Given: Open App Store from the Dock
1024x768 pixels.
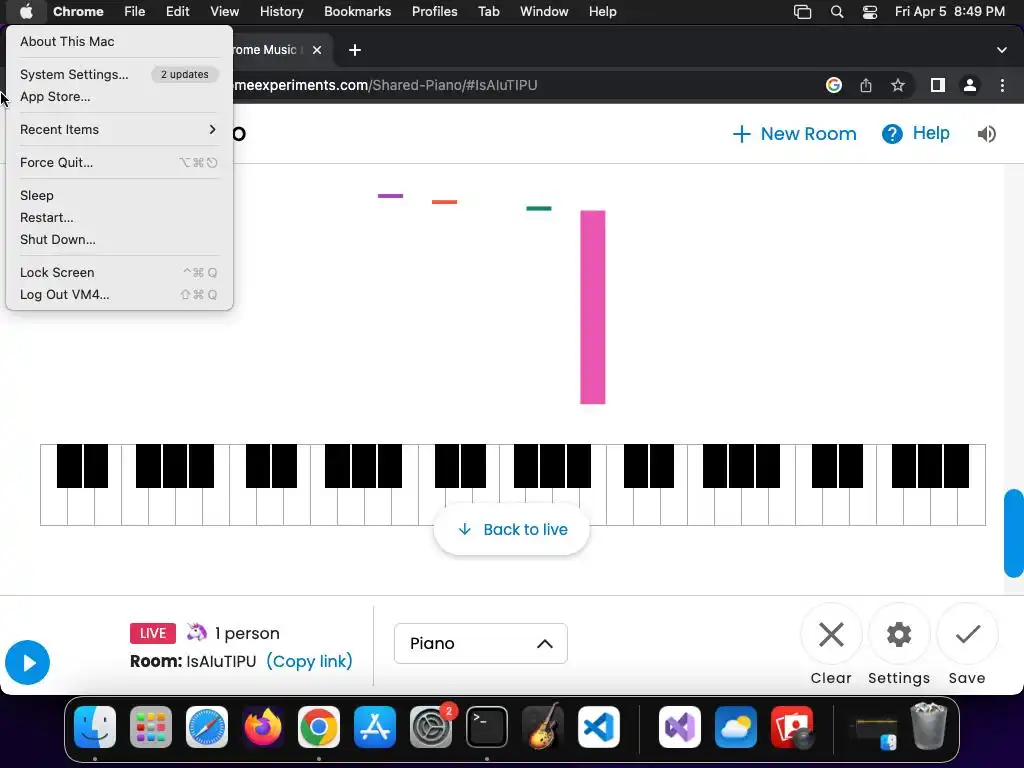Looking at the screenshot, I should pos(375,727).
